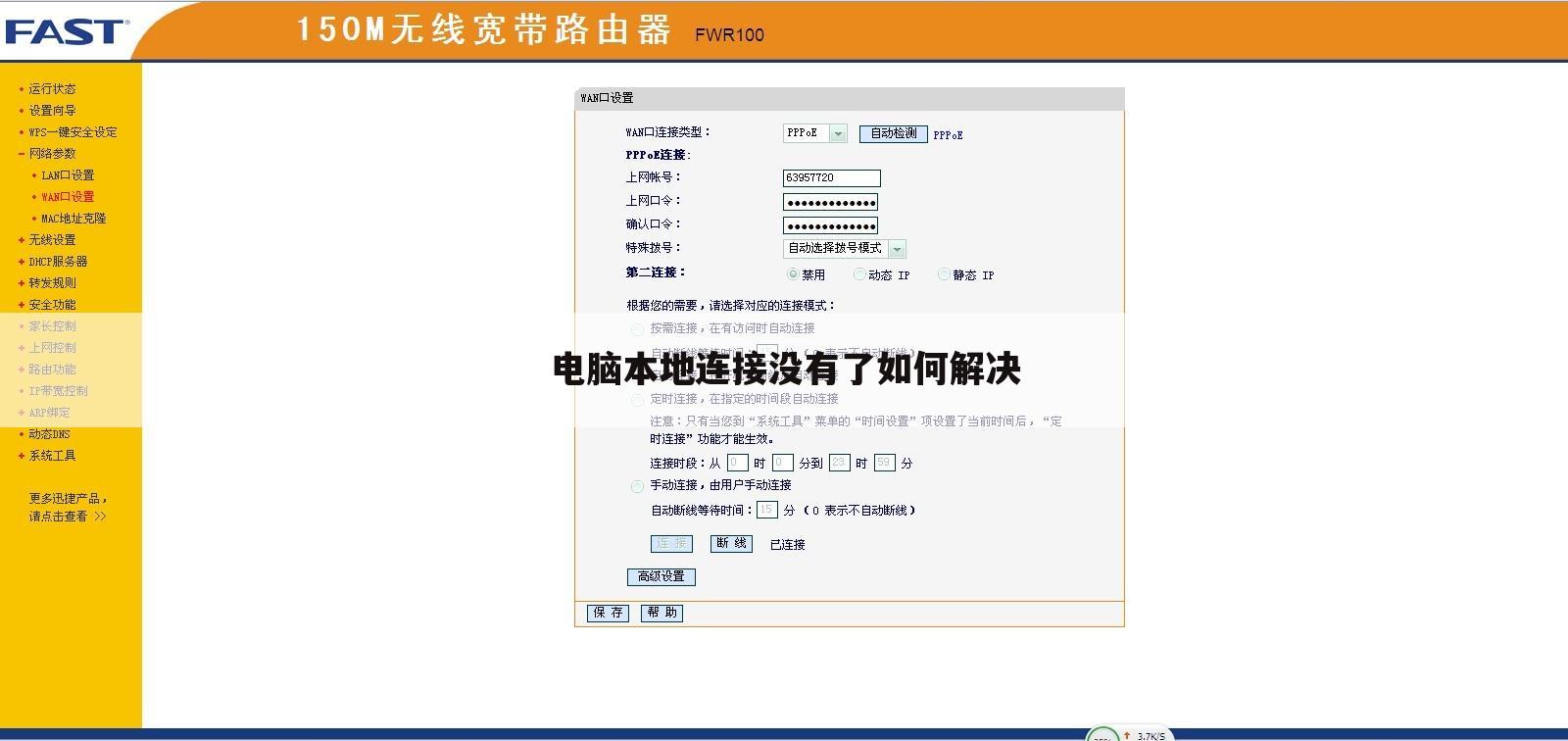Select 静态 IP for 第二连接

pos(944,274)
